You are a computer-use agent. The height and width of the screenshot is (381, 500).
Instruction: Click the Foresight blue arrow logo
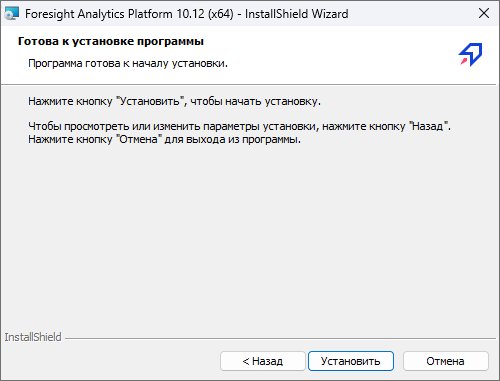point(471,54)
